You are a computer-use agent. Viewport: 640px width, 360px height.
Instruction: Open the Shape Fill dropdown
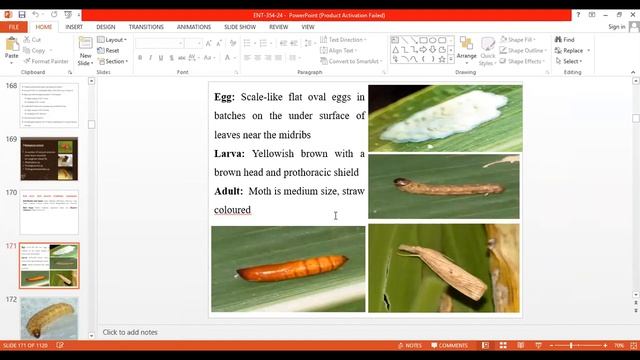[518, 40]
